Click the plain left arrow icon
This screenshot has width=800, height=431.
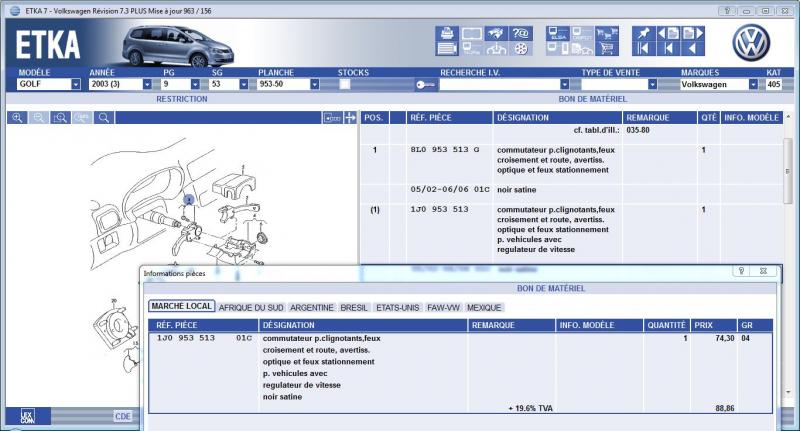[x=692, y=49]
